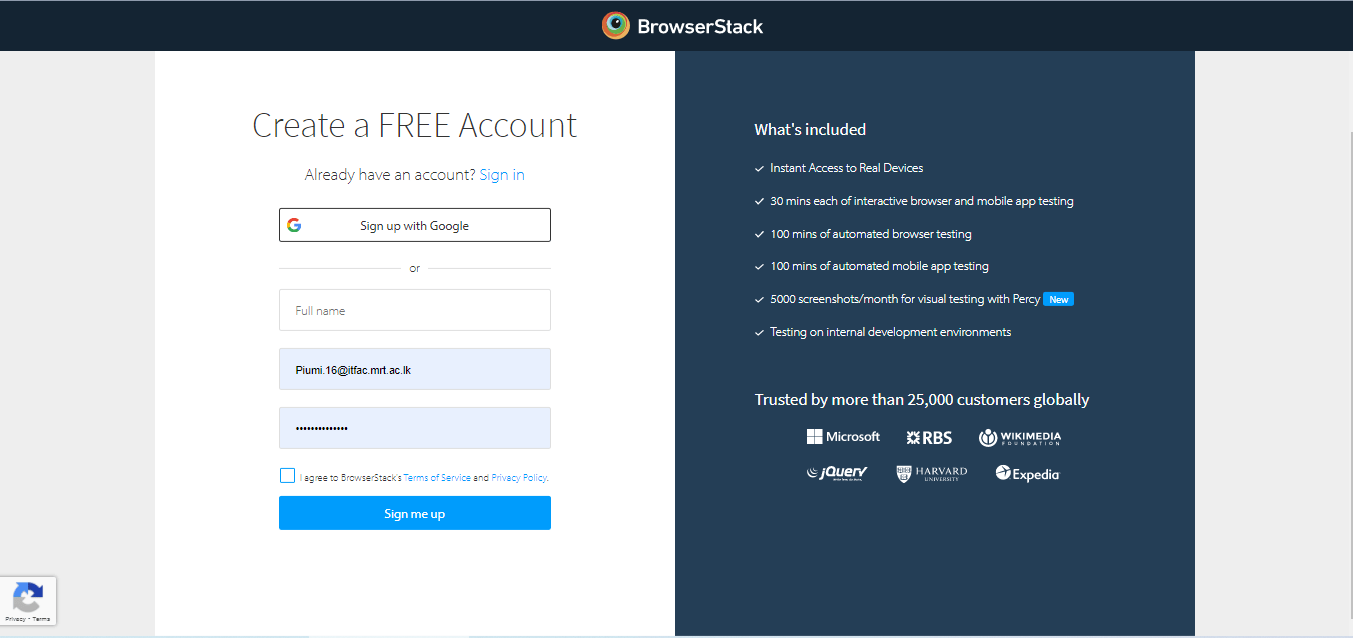Click '5000 screenshots/month for visual testing' text
Image resolution: width=1353 pixels, height=638 pixels.
(x=905, y=299)
